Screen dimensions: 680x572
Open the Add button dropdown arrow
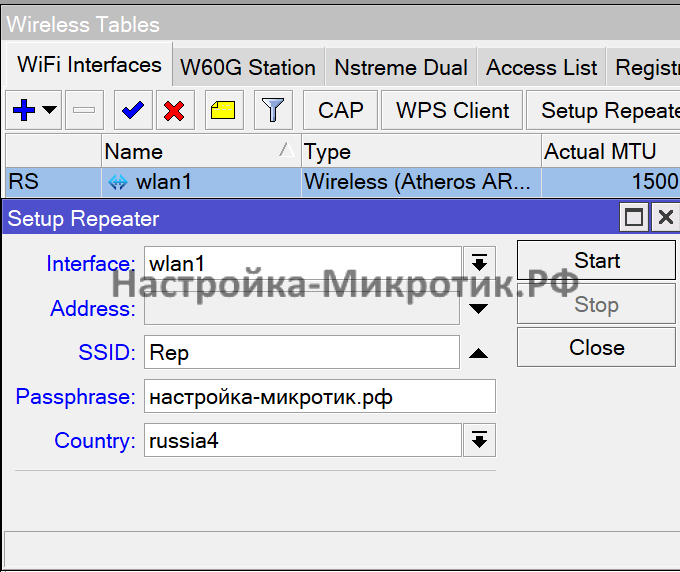point(49,110)
